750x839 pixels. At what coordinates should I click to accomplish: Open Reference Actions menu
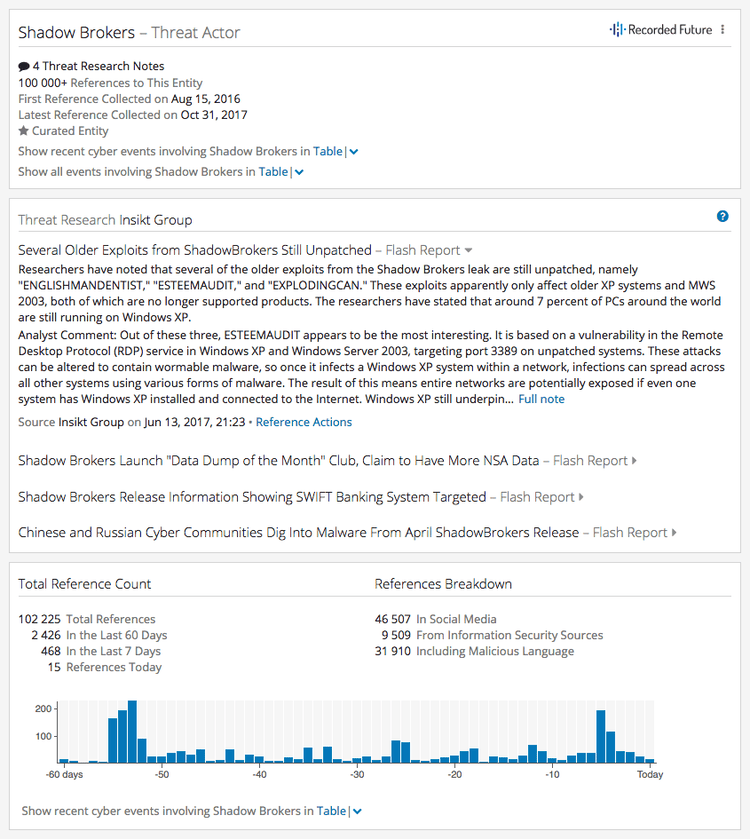[x=304, y=422]
